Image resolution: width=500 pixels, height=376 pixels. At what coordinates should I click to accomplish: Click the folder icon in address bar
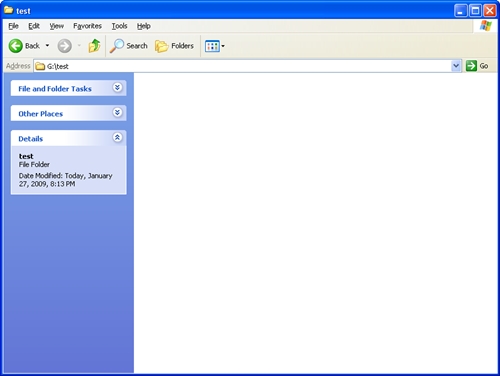click(x=40, y=66)
